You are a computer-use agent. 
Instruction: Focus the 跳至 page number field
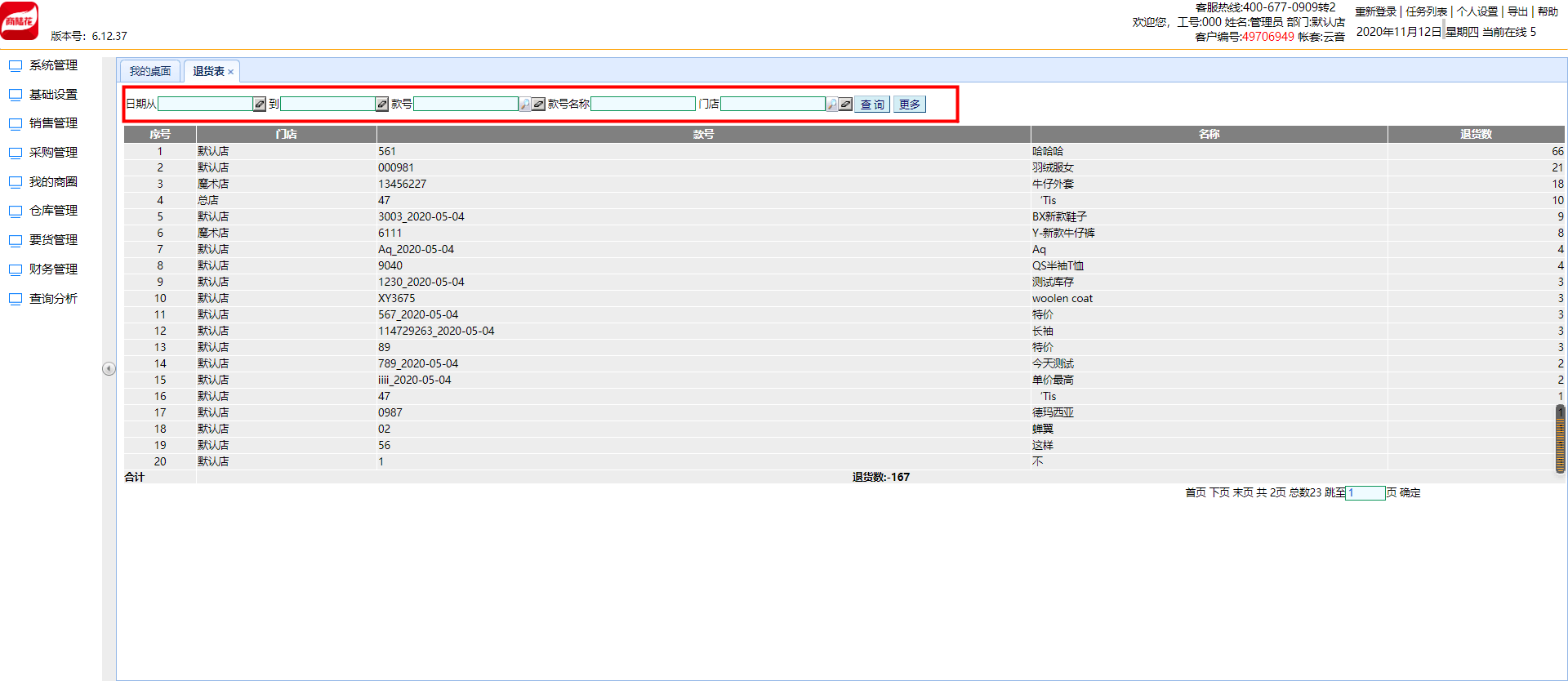1365,493
